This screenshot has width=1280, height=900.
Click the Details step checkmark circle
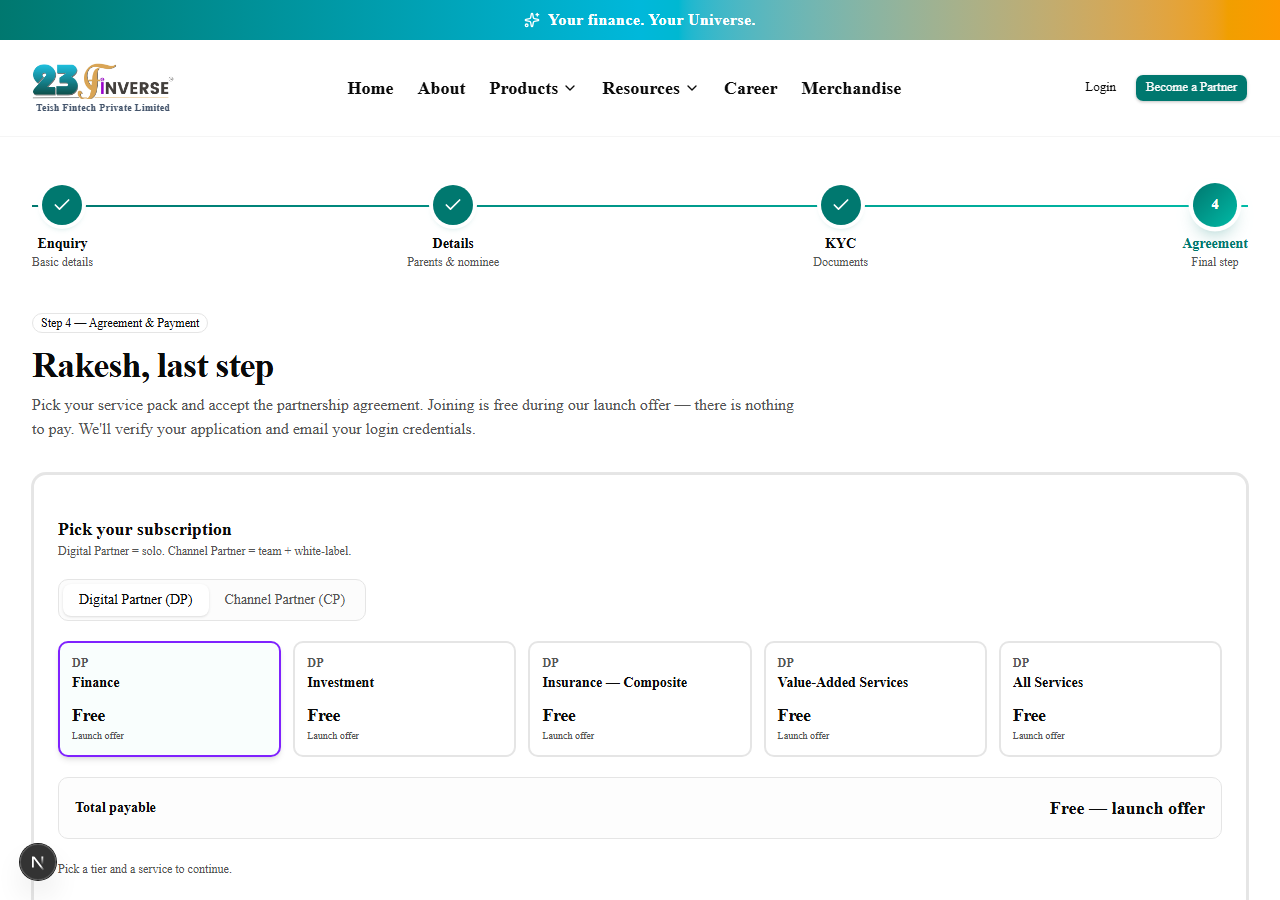(x=453, y=205)
